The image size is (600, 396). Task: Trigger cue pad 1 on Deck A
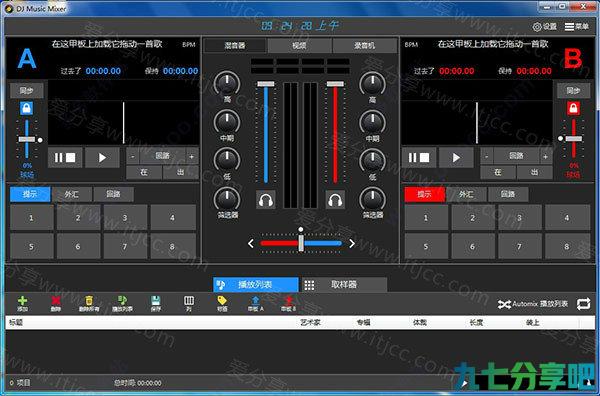pos(32,218)
